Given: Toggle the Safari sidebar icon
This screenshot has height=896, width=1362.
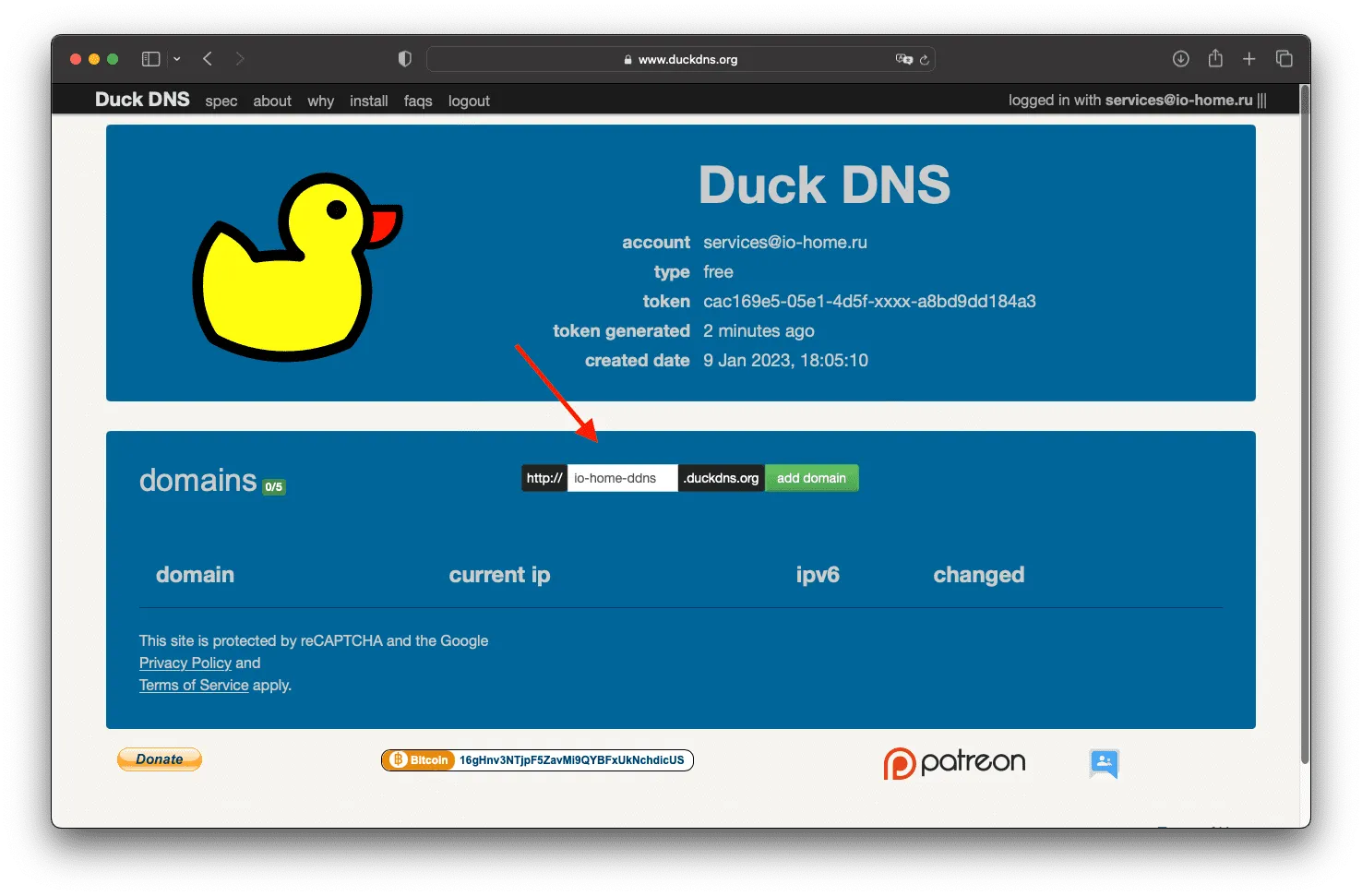Looking at the screenshot, I should coord(150,59).
